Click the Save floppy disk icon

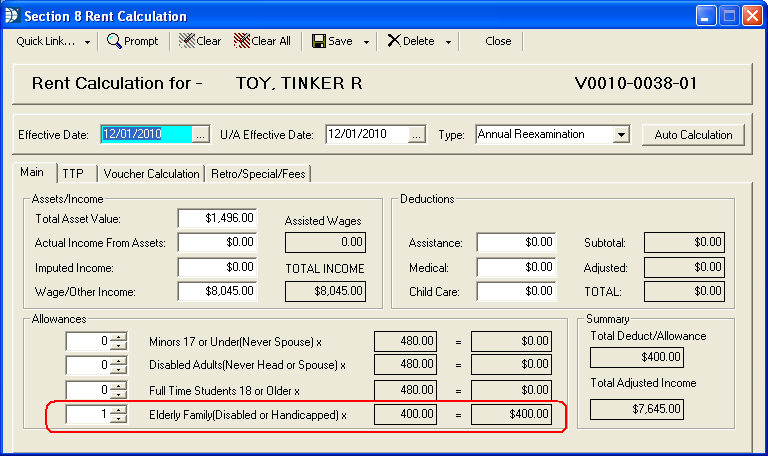point(319,41)
